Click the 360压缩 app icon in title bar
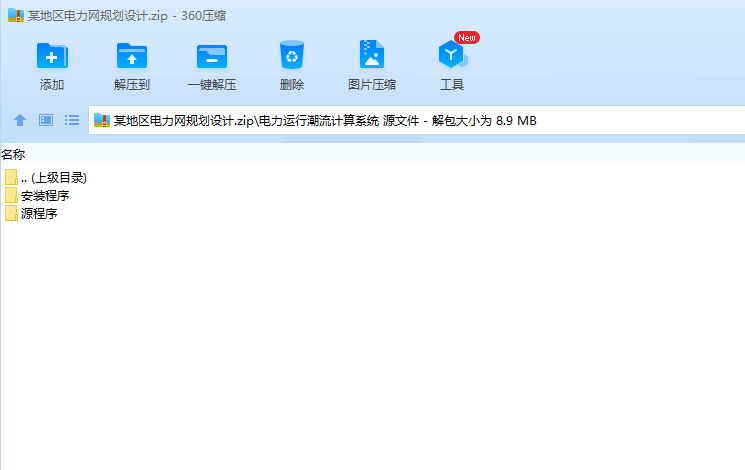The height and width of the screenshot is (470, 745). [16, 15]
